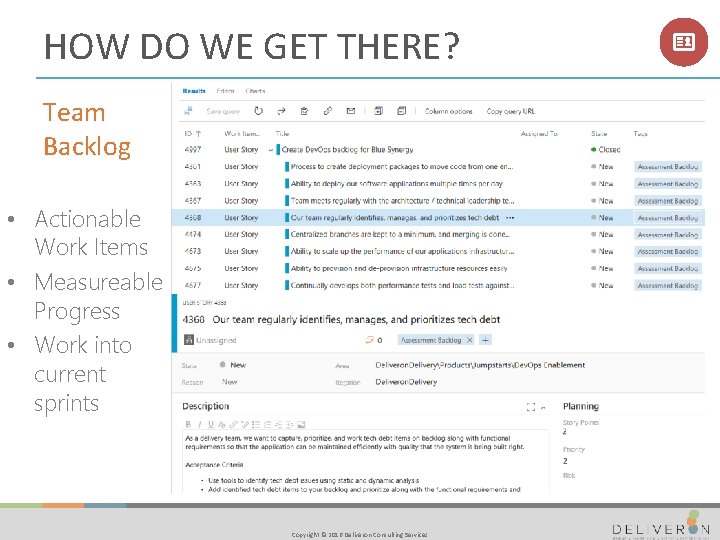Click the clipboard copy icon in toolbar

coord(304,111)
